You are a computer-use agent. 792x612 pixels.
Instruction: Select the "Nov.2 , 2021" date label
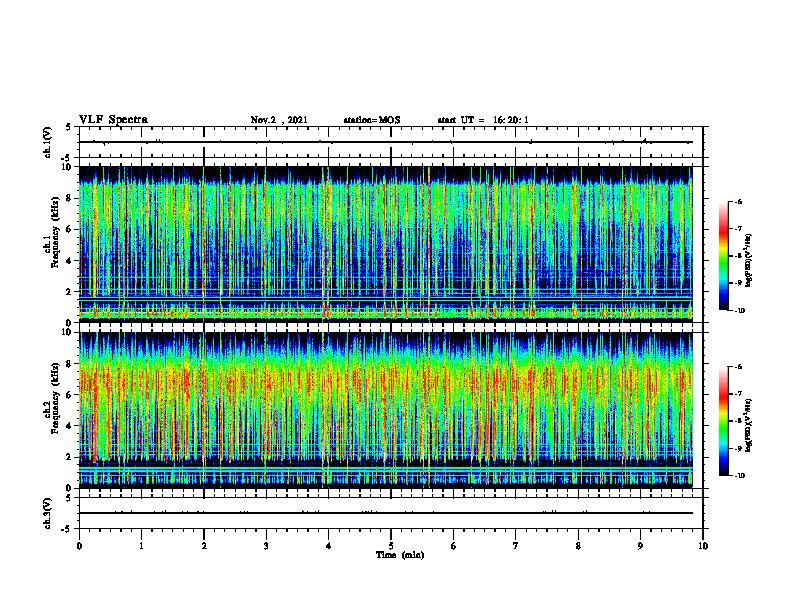pos(279,120)
